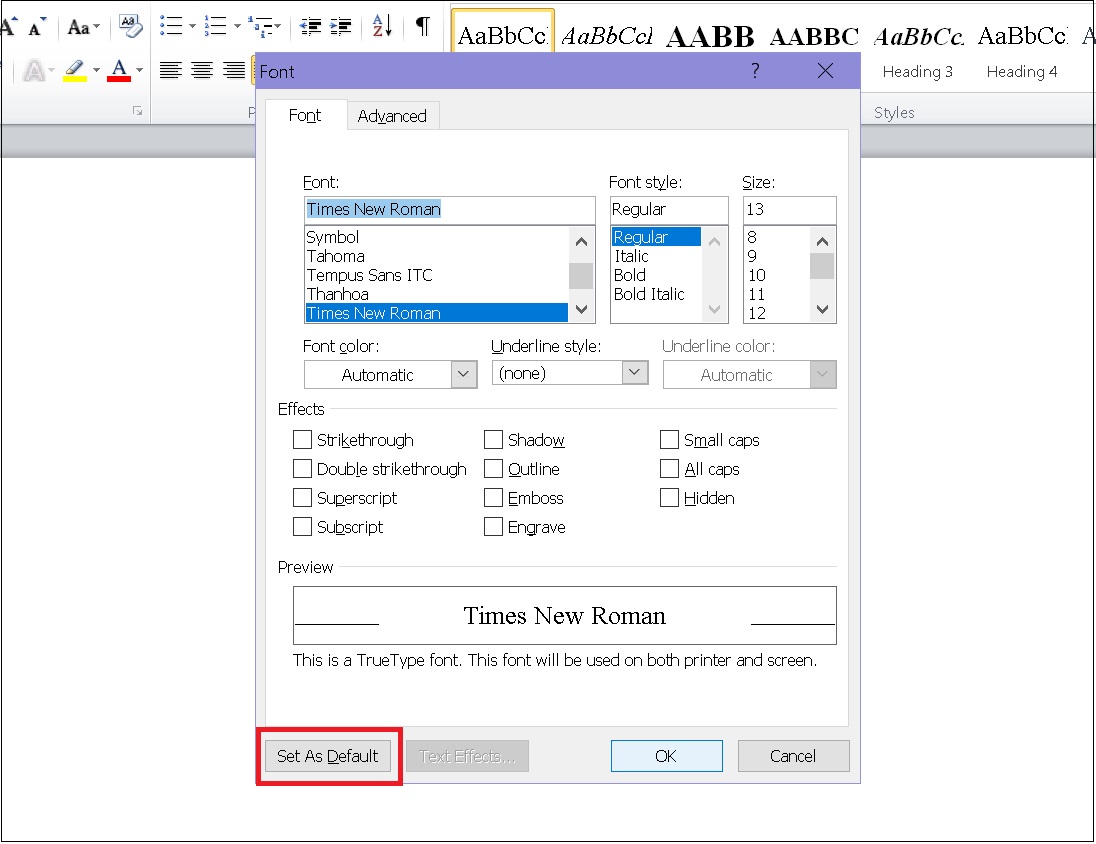Click the Decrease Indent icon
The image size is (1096, 844).
point(310,26)
